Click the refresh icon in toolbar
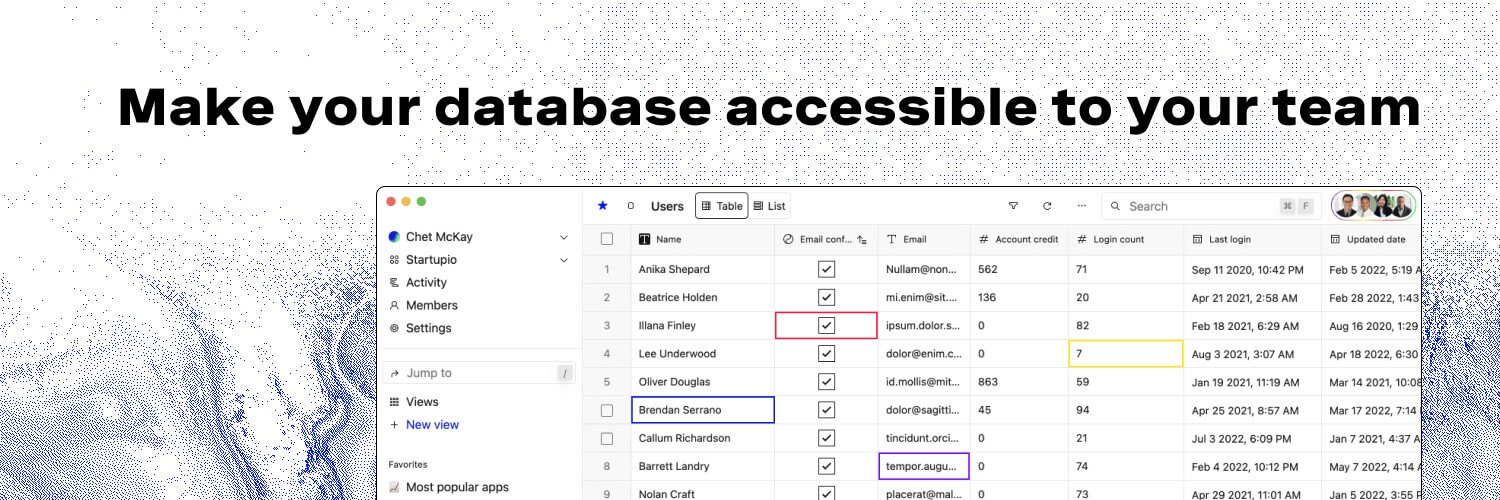This screenshot has height=500, width=1500. tap(1047, 206)
